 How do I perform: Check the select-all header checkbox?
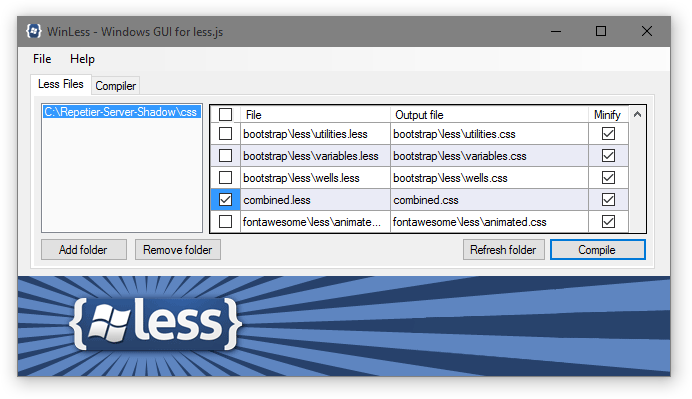226,115
